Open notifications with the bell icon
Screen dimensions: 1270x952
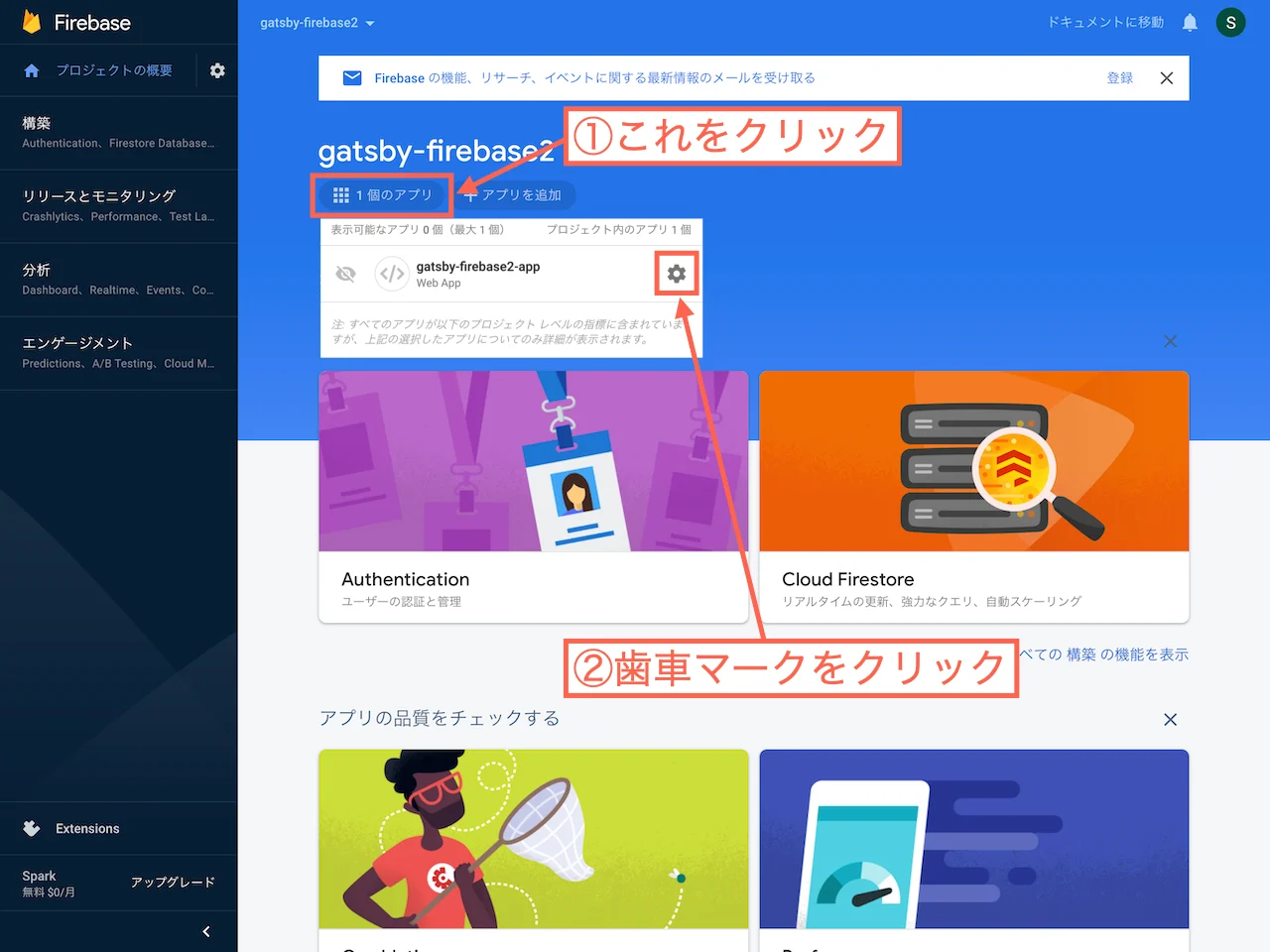tap(1190, 22)
